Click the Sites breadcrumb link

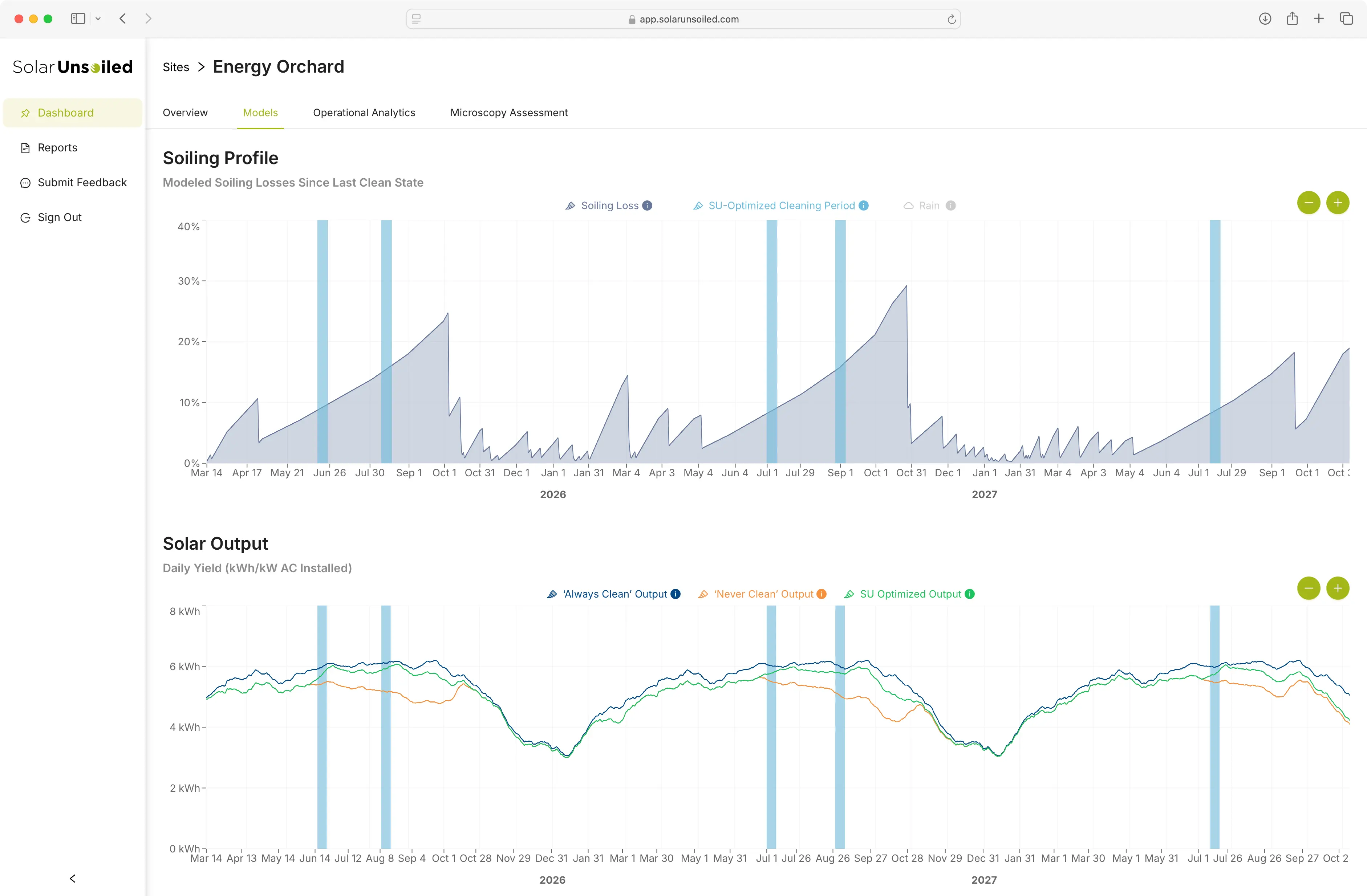pyautogui.click(x=176, y=67)
